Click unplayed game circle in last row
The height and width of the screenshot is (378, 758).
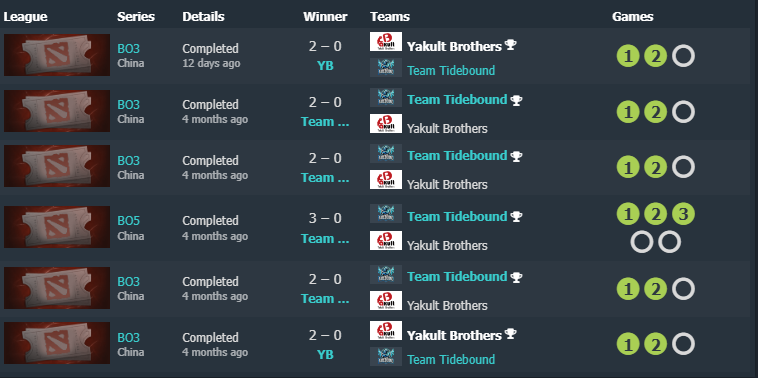pos(683,345)
